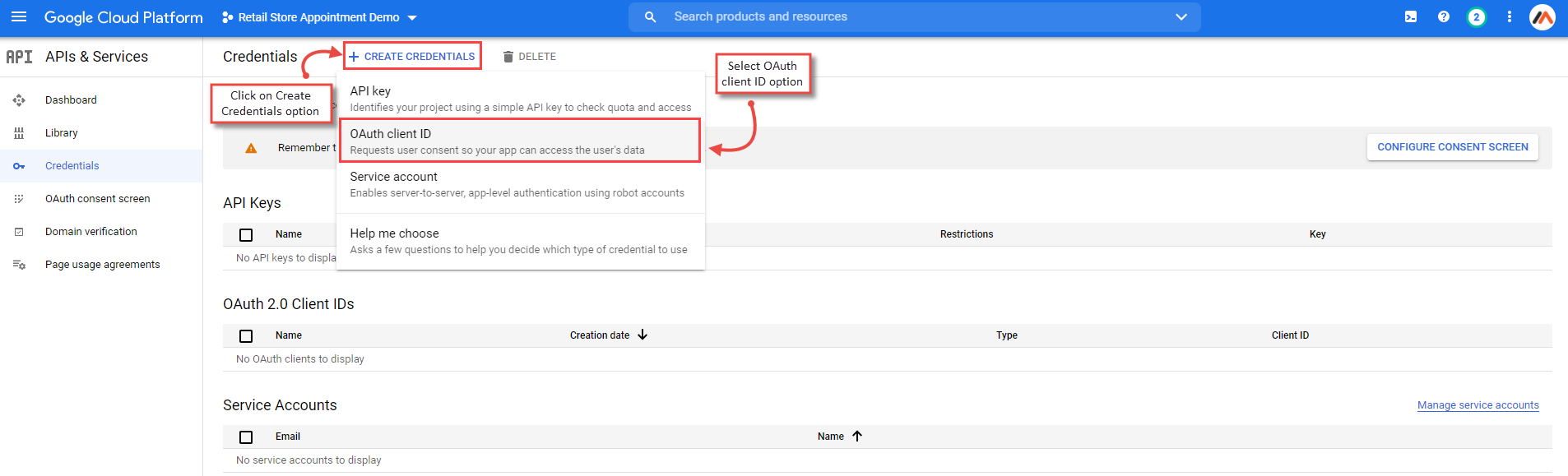This screenshot has width=1568, height=476.
Task: Click the orange warning triangle icon
Action: coord(251,148)
